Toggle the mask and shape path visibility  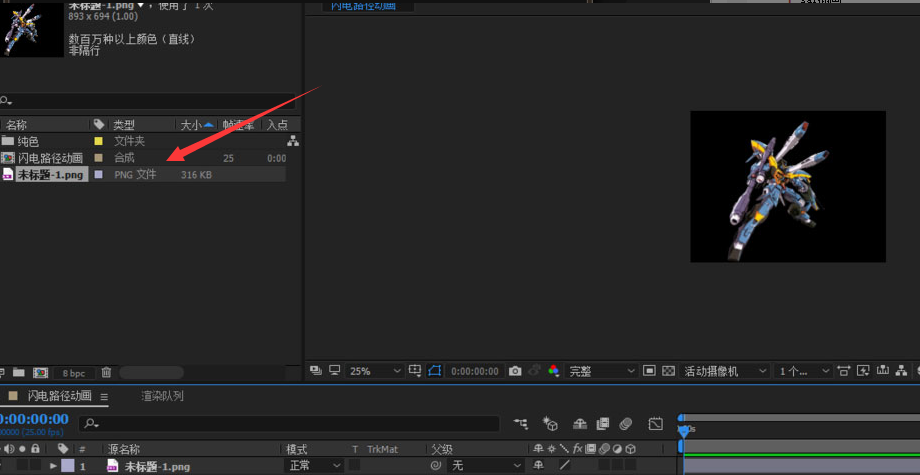click(434, 371)
